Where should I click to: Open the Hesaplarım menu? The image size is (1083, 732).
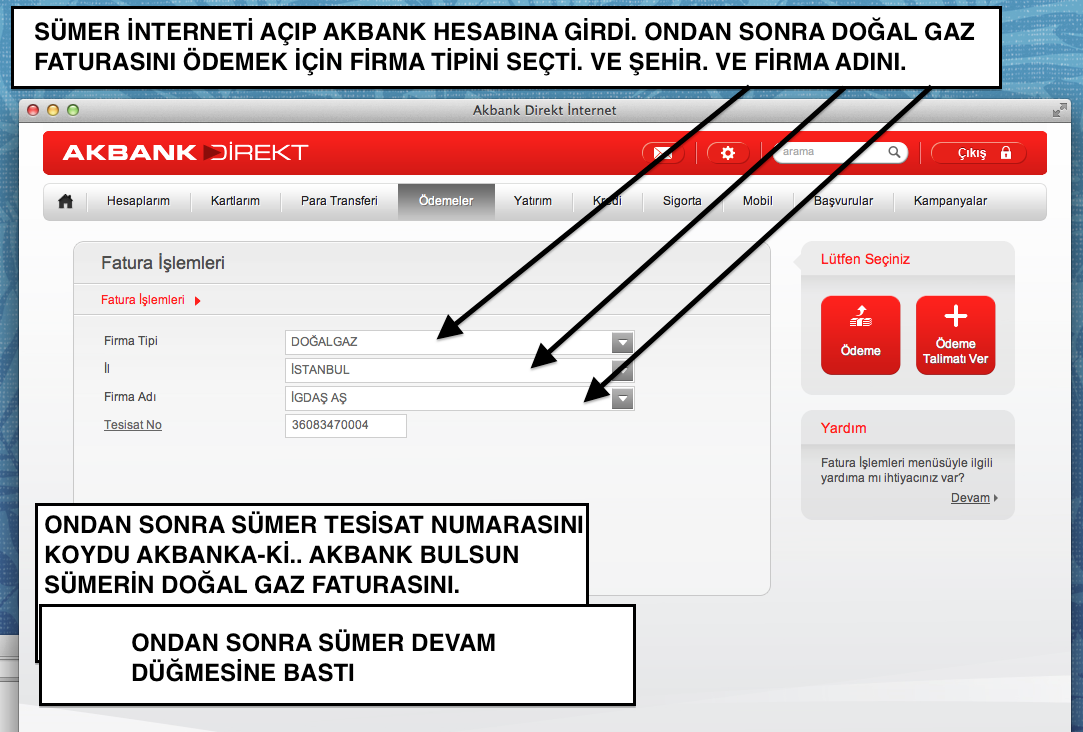(x=138, y=201)
